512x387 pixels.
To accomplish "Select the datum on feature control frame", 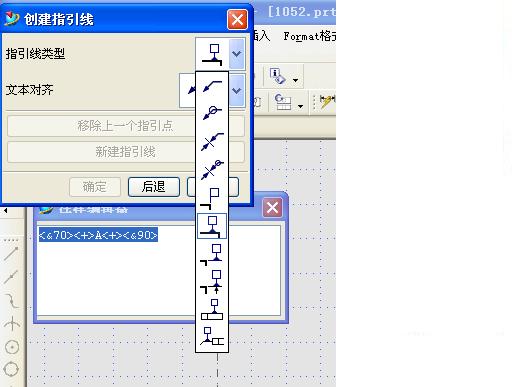I will [x=212, y=309].
